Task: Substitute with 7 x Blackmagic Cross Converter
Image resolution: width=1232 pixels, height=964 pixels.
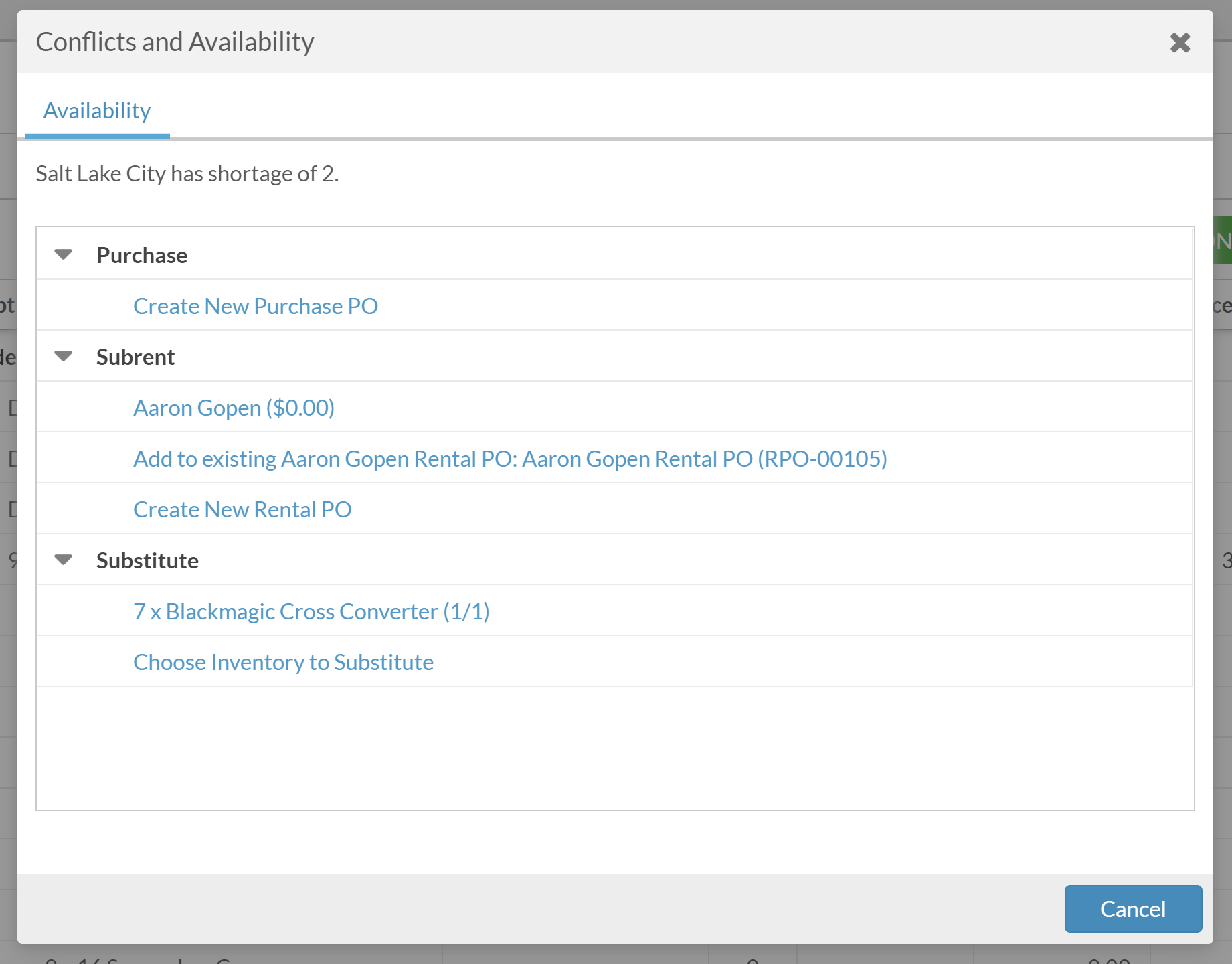Action: pyautogui.click(x=311, y=611)
